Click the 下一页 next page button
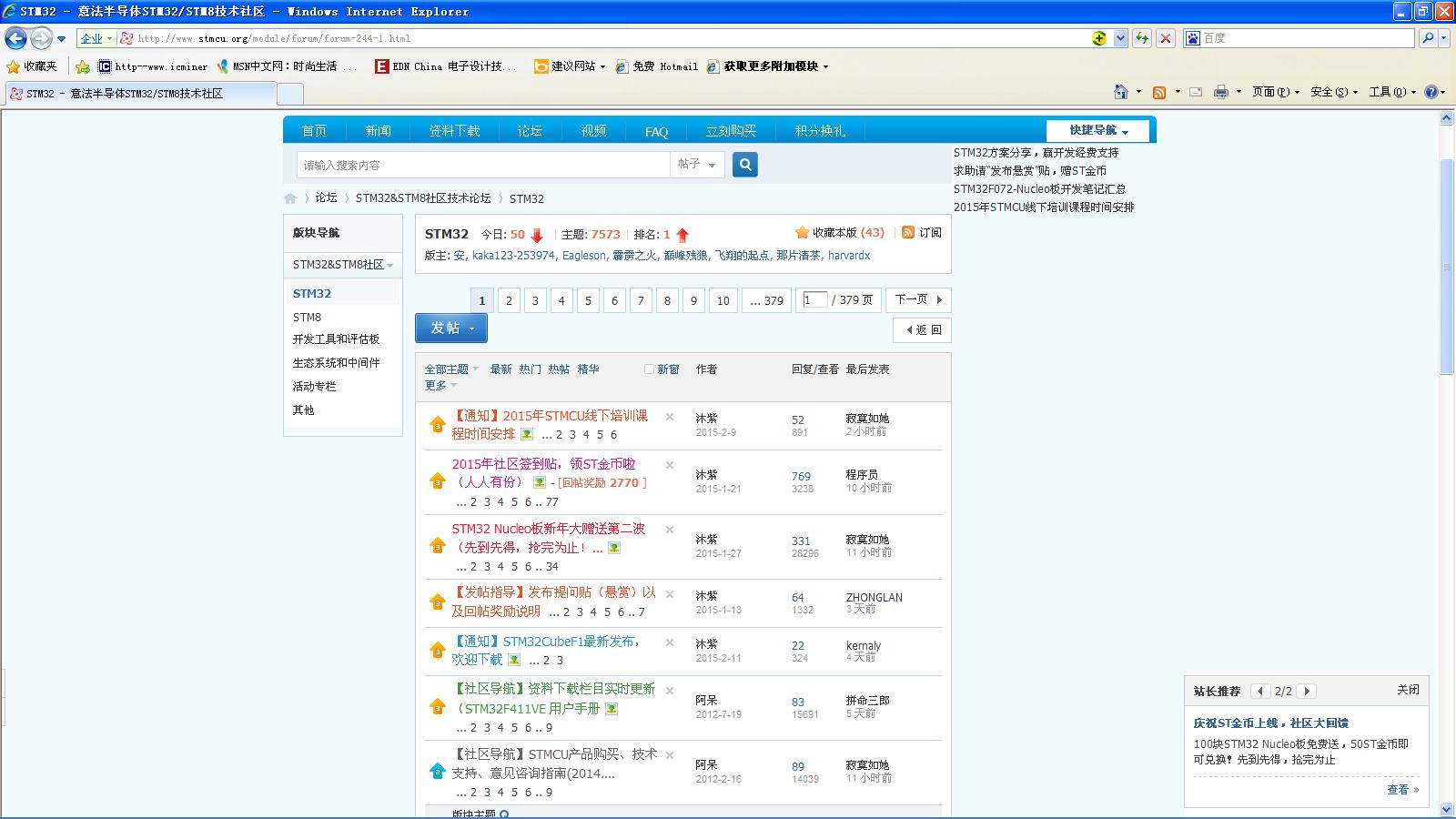1456x819 pixels. 919,299
